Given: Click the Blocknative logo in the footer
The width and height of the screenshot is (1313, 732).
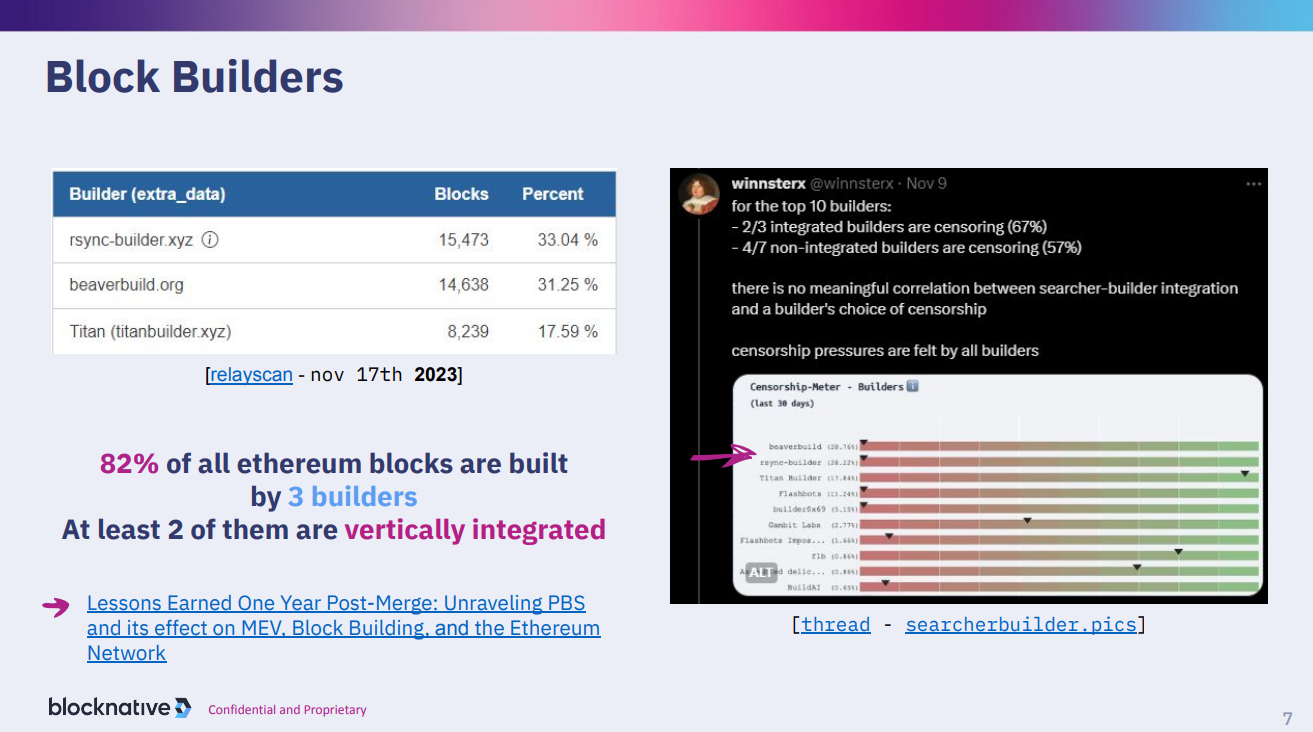Looking at the screenshot, I should click(x=120, y=708).
